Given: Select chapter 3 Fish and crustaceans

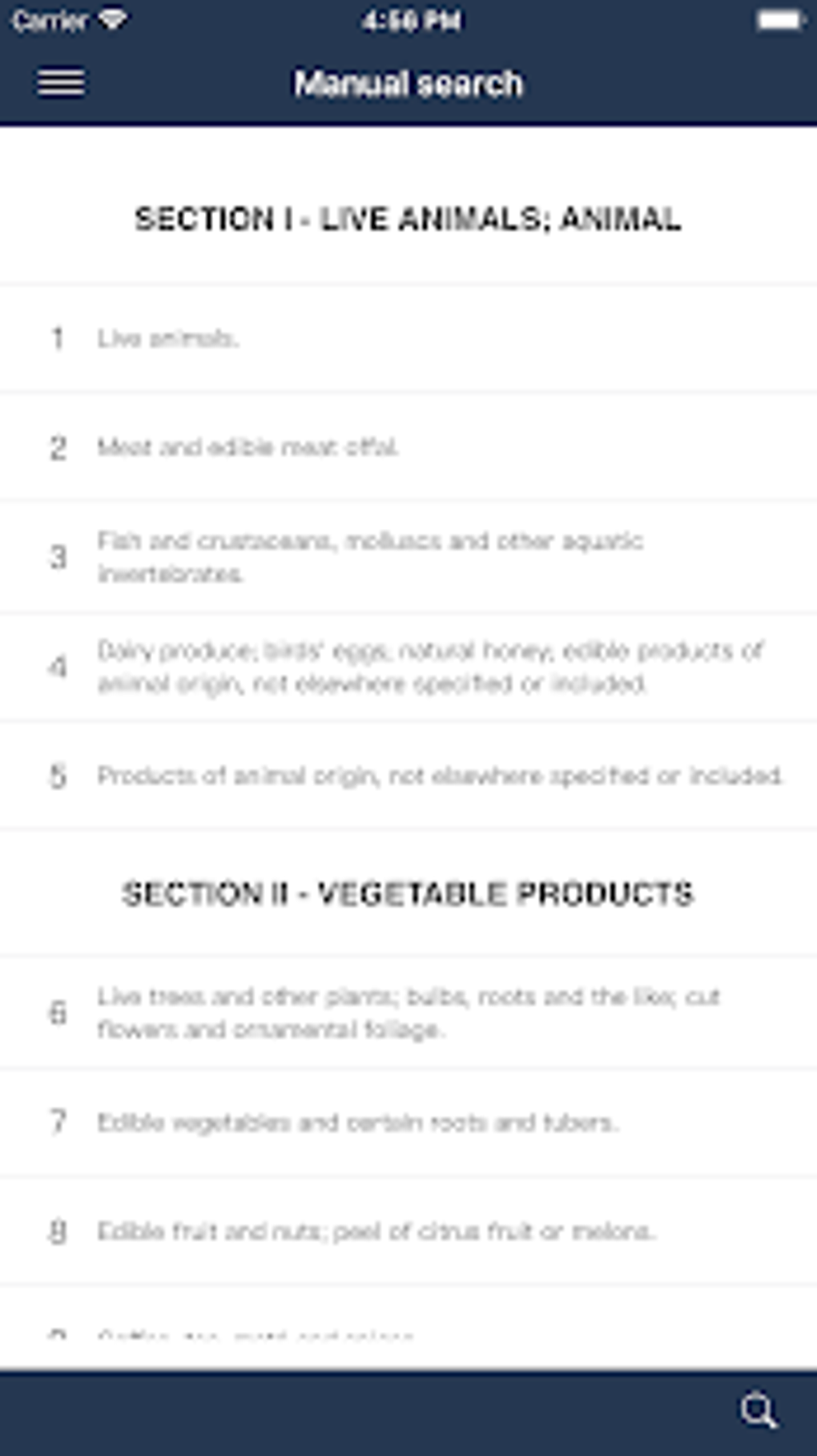Looking at the screenshot, I should [408, 557].
